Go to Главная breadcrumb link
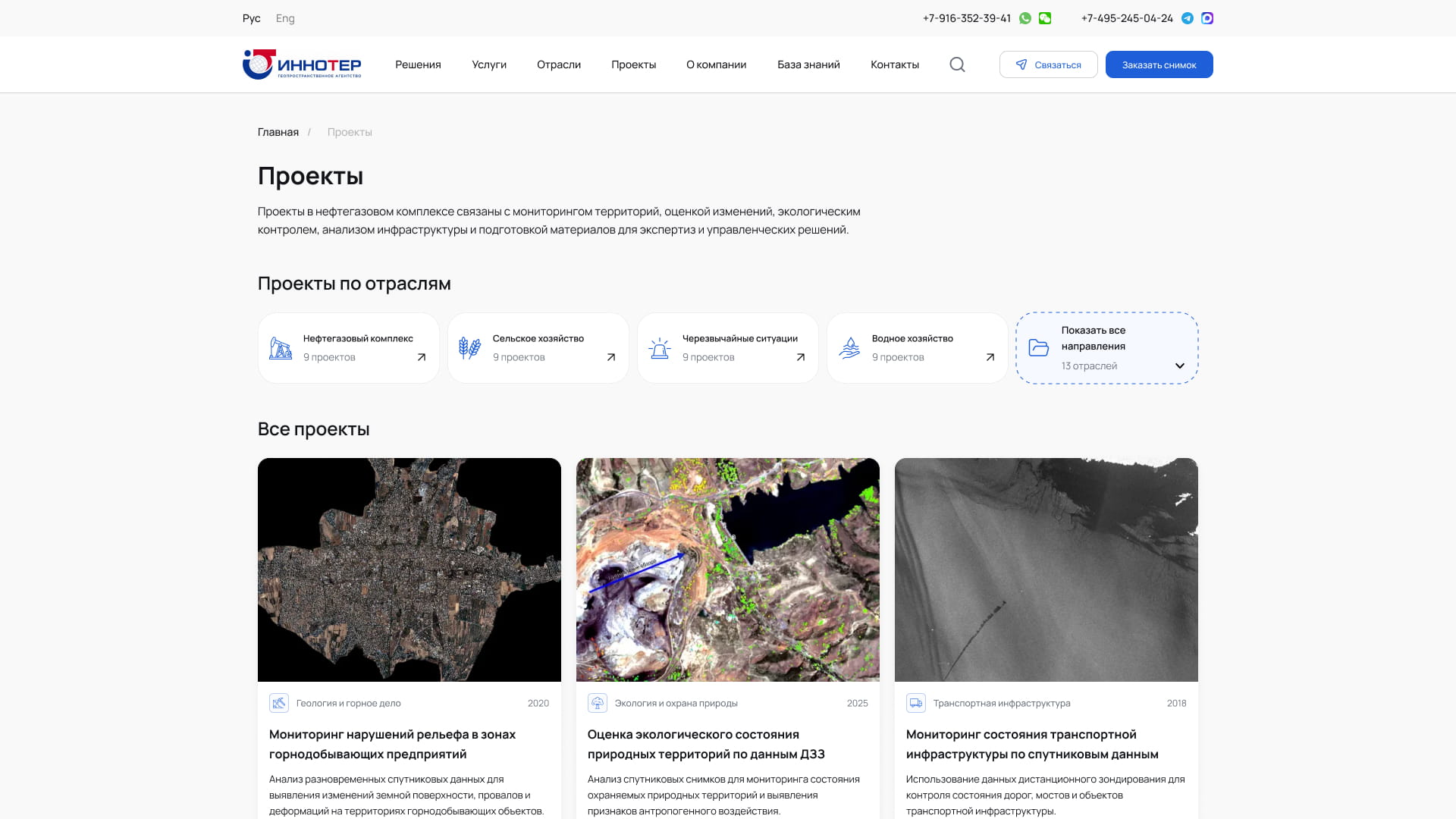The height and width of the screenshot is (819, 1456). pyautogui.click(x=278, y=132)
